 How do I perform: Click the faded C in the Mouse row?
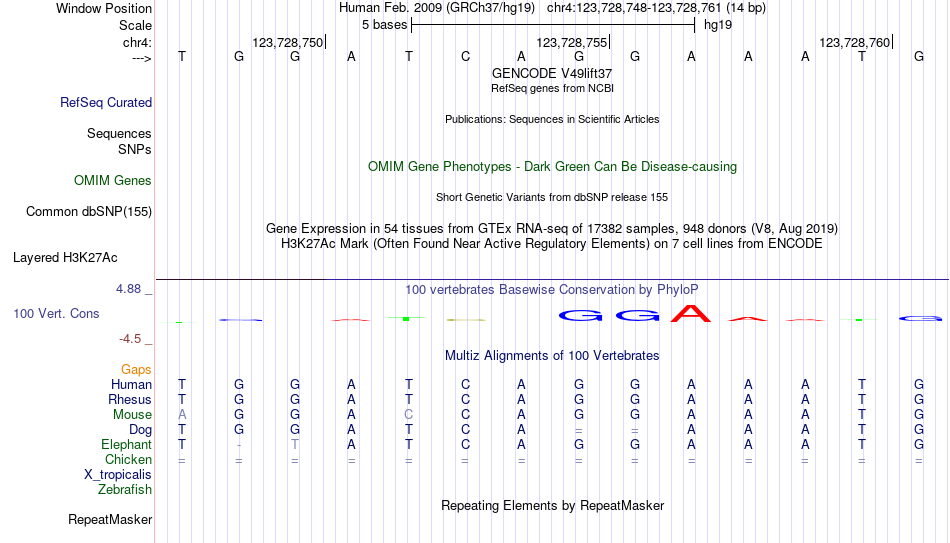point(409,415)
